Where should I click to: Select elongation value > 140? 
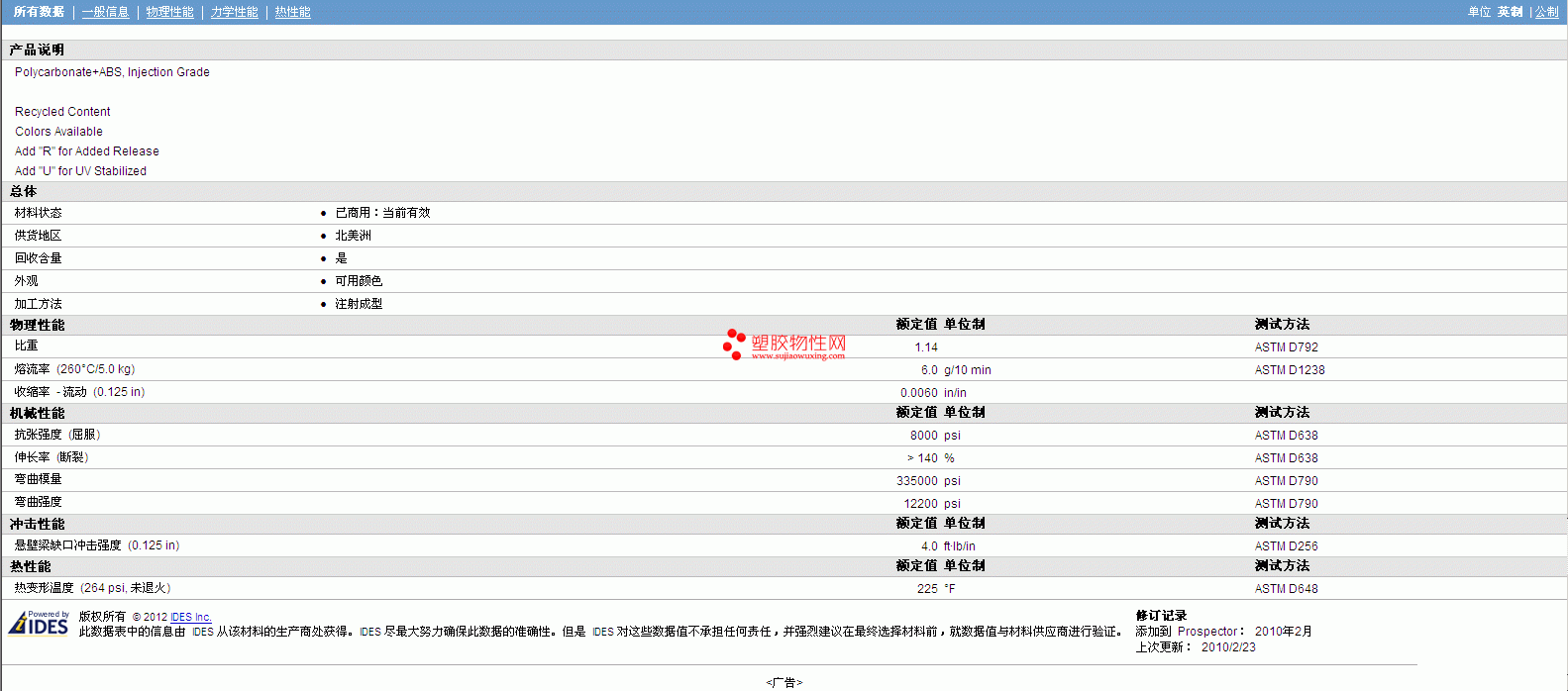(x=922, y=458)
